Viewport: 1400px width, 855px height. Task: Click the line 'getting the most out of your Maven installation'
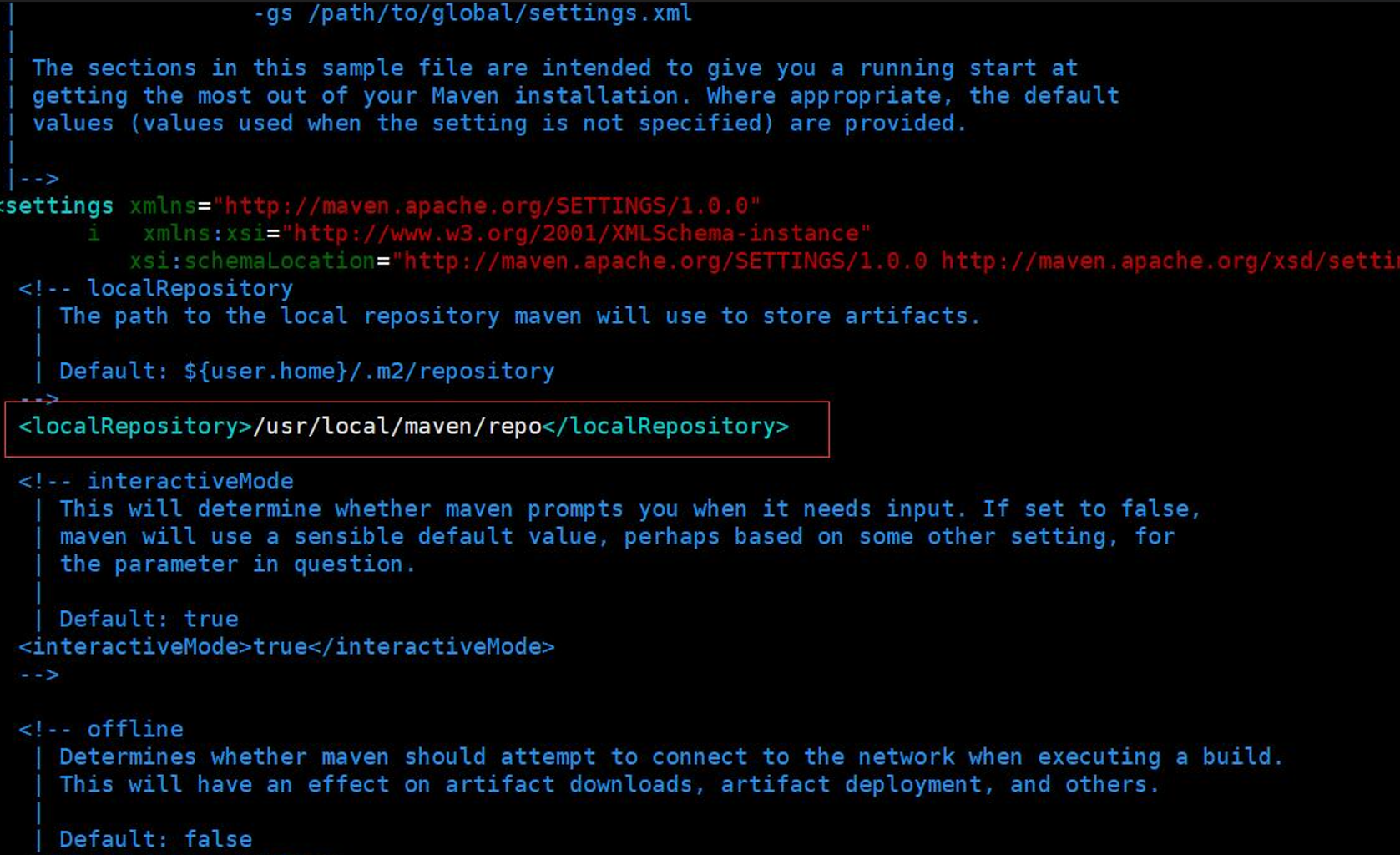(x=575, y=95)
